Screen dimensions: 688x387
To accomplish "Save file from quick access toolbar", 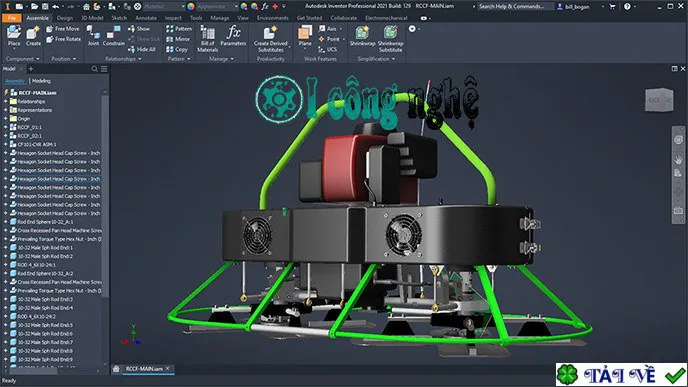I will [45, 7].
